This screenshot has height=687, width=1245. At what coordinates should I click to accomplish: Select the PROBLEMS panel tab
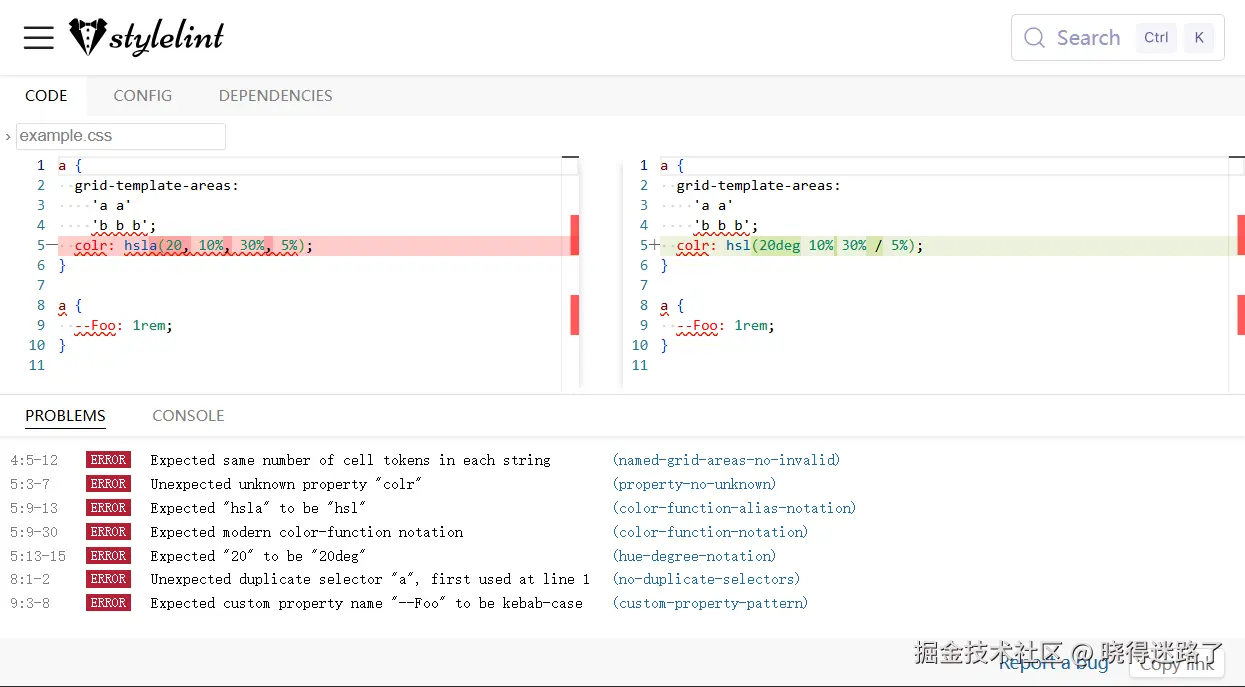click(x=65, y=416)
